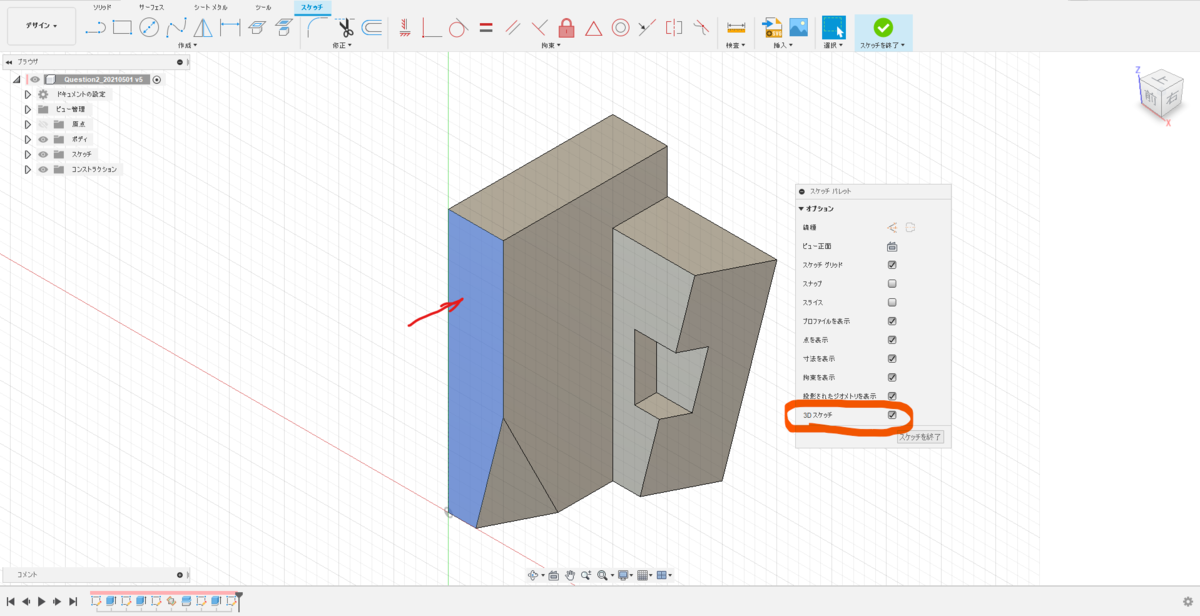Open the 挿入 dropdown menu
Viewport: 1200px width, 616px height.
tap(785, 45)
